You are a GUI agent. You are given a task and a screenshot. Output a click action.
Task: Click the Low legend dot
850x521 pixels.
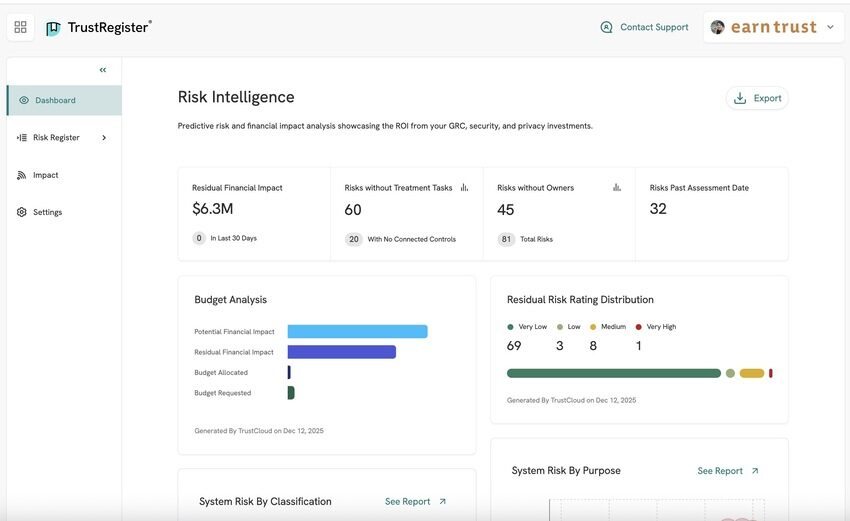[x=559, y=327]
